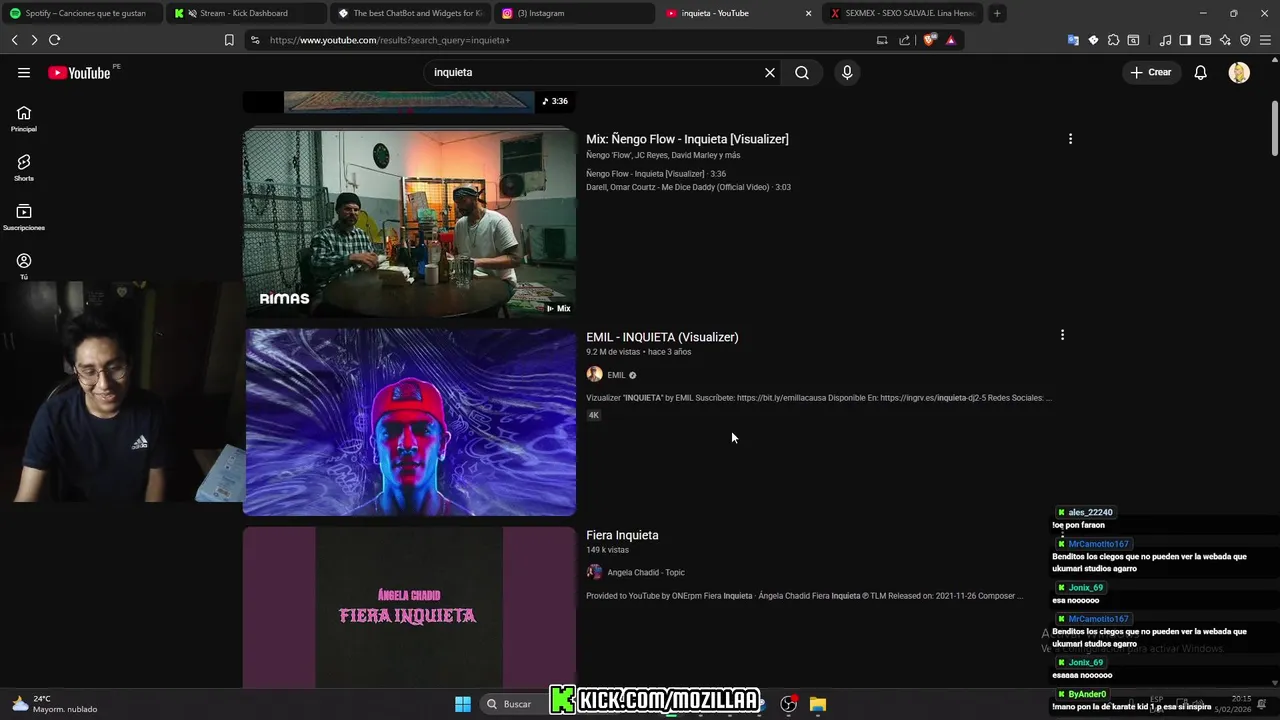This screenshot has width=1280, height=720.
Task: Open the Tú profile section
Action: (24, 266)
